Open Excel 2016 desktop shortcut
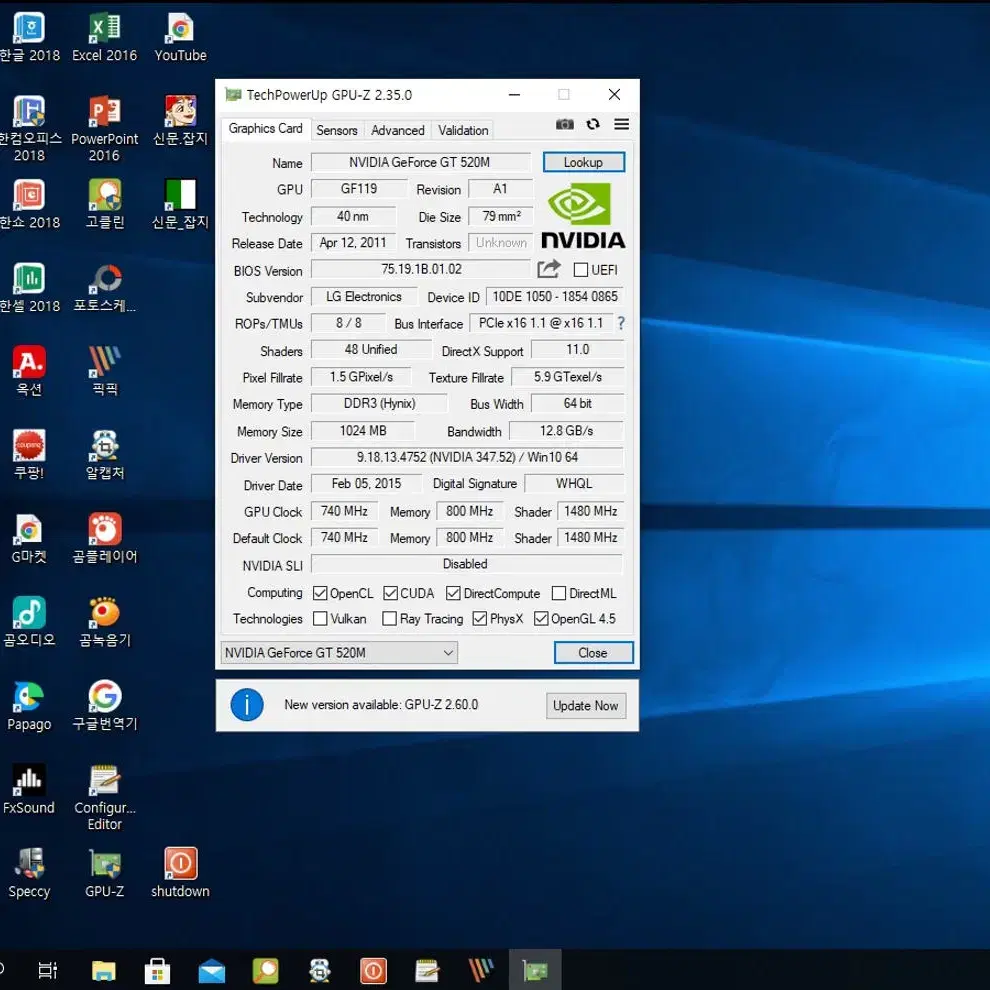 (105, 39)
